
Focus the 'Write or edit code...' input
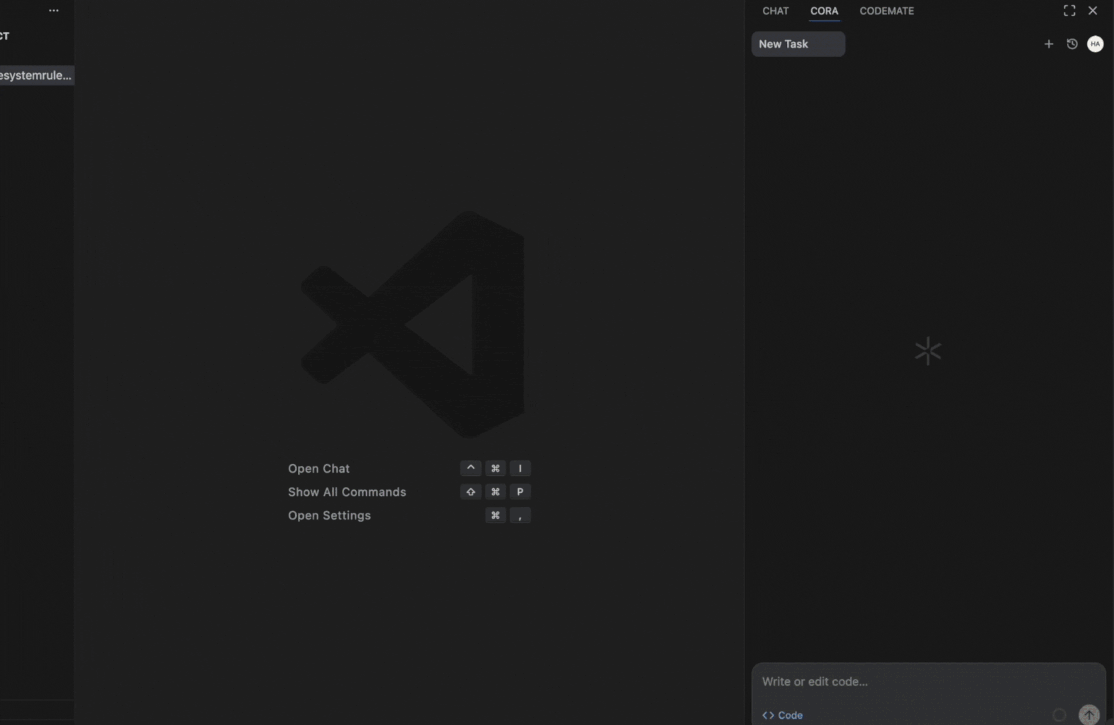click(928, 682)
